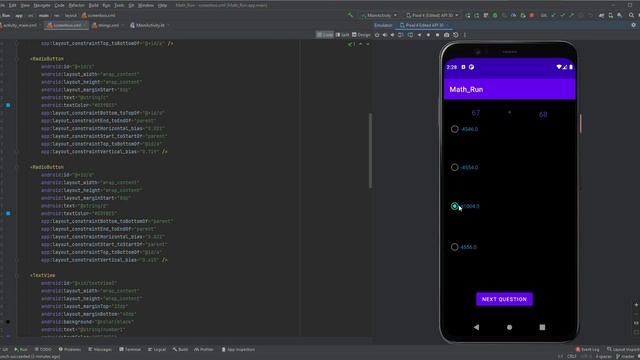Collapse first RadioButton tag fold

point(17,59)
